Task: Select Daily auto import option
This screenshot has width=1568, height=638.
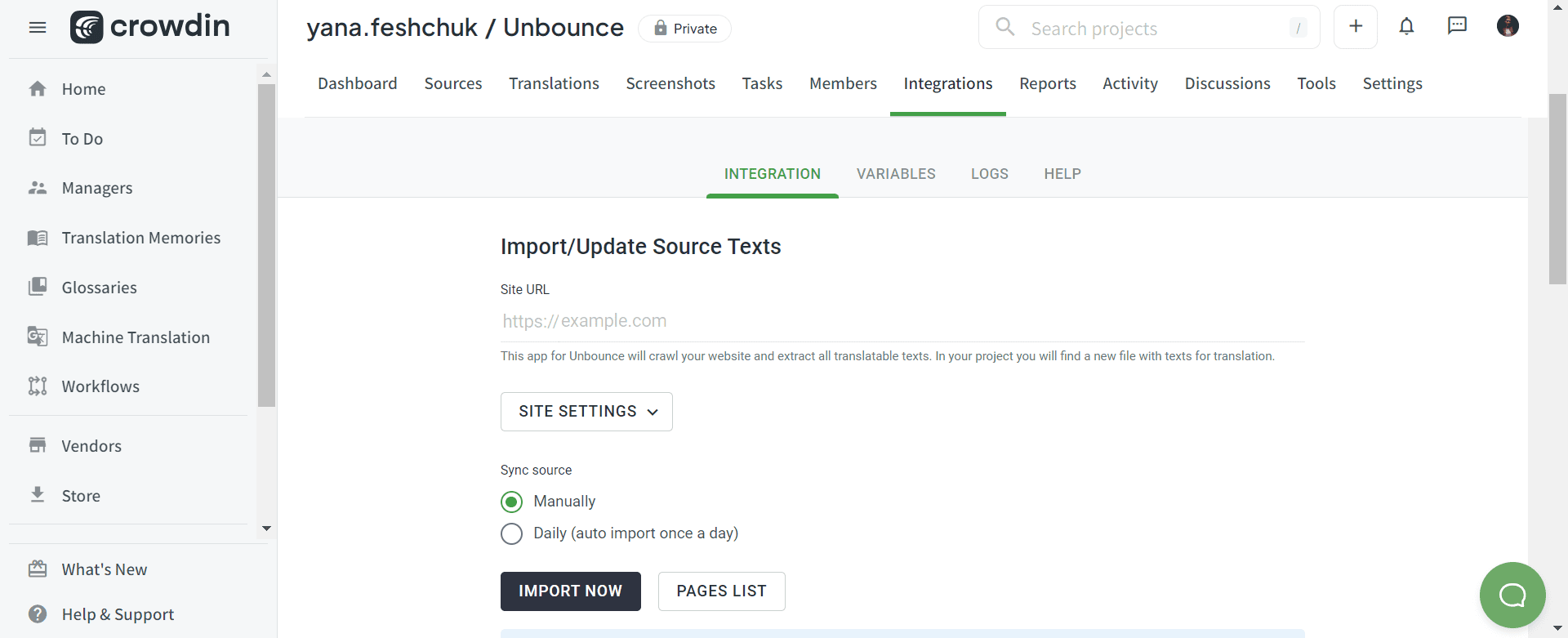Action: [511, 533]
